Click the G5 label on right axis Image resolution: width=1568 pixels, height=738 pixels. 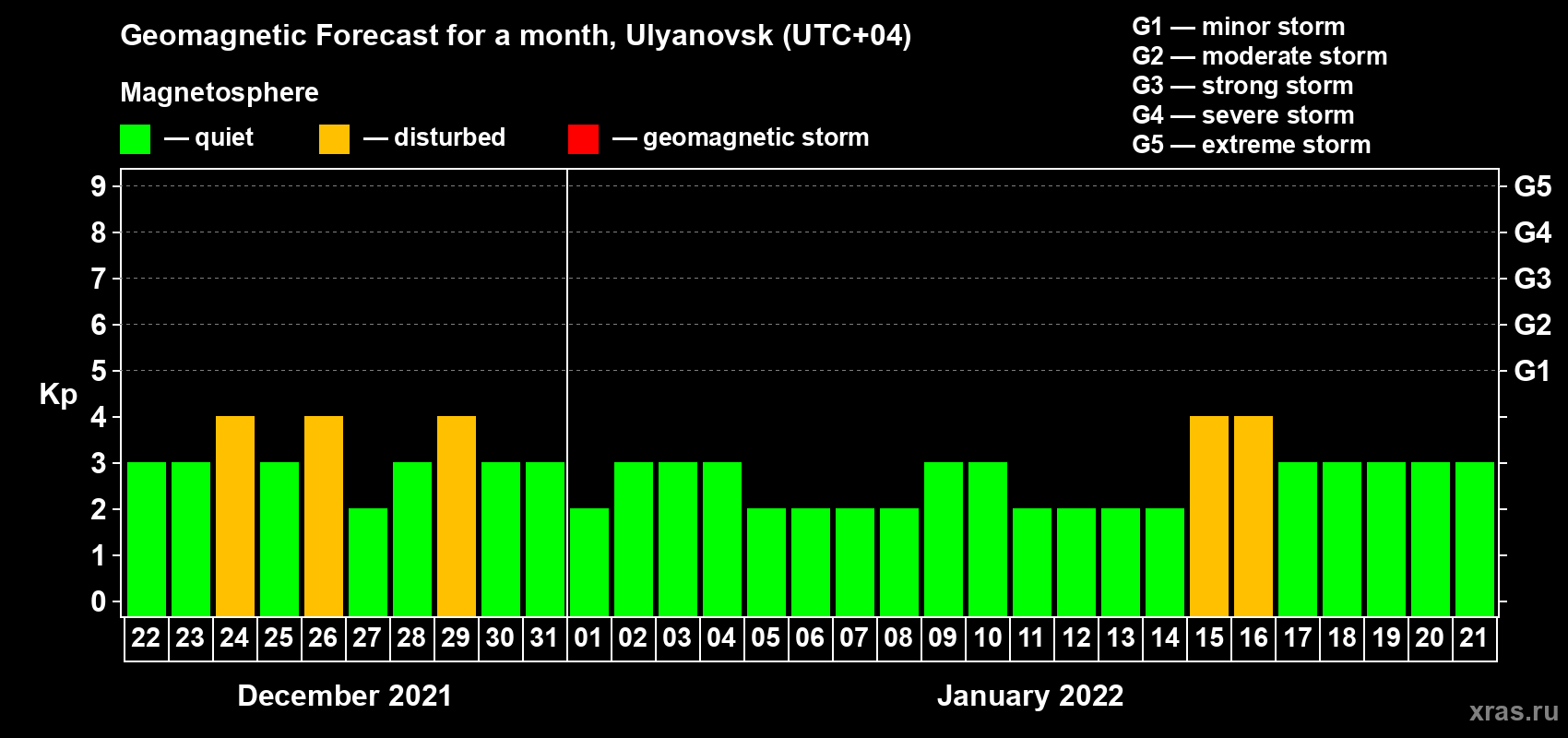click(1532, 186)
